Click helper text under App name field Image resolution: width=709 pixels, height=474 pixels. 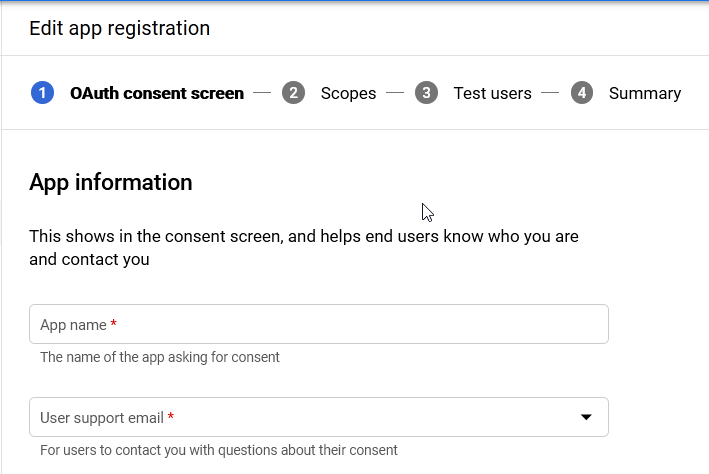pos(159,357)
